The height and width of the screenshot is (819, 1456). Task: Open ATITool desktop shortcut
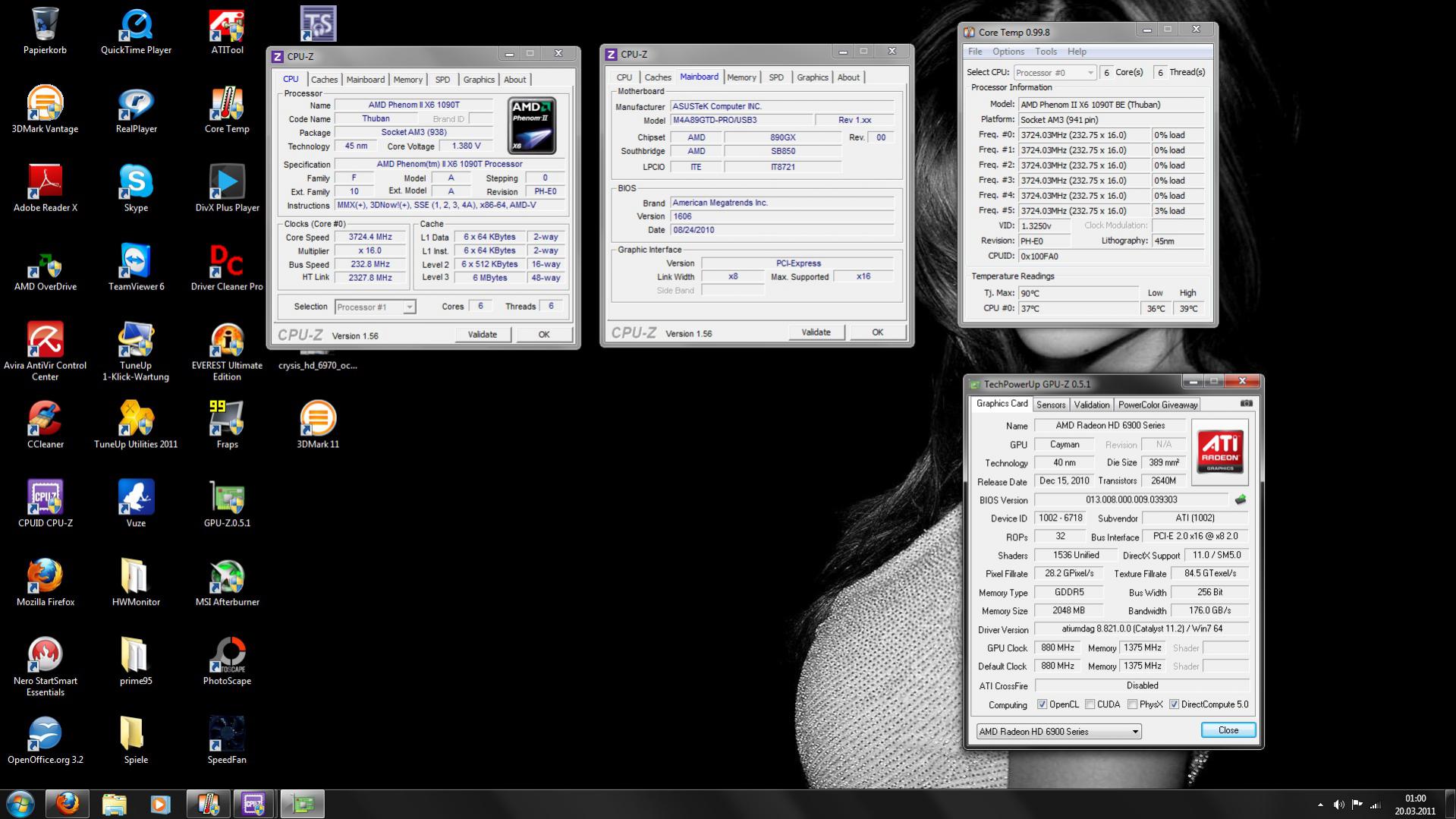227,30
